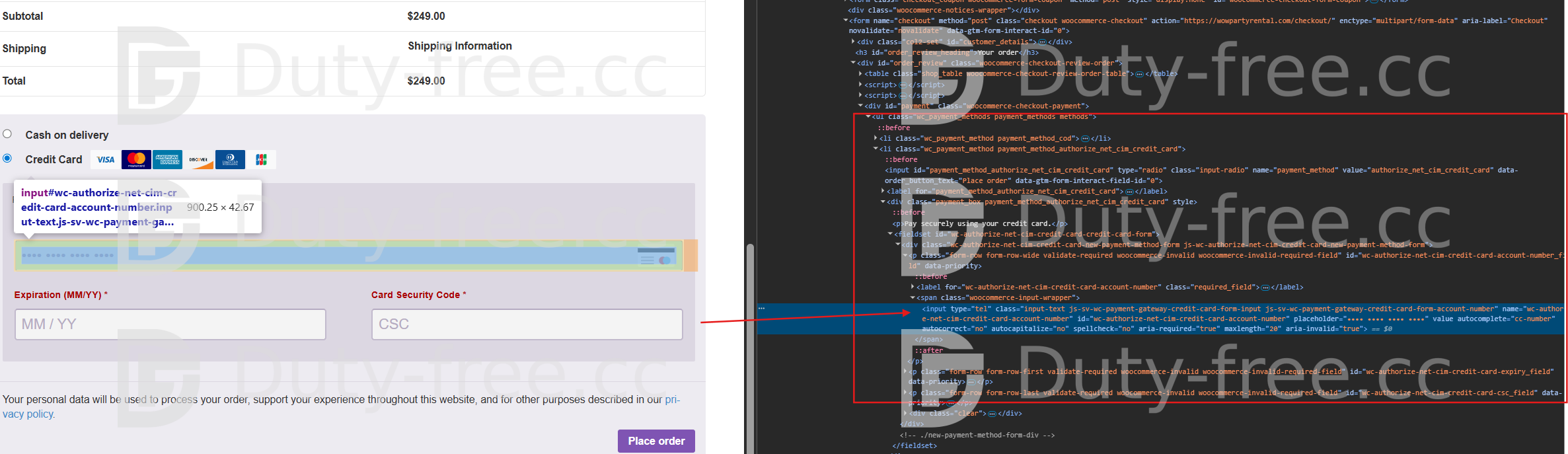Click the JCB card logo
1568x454 pixels.
pos(262,160)
